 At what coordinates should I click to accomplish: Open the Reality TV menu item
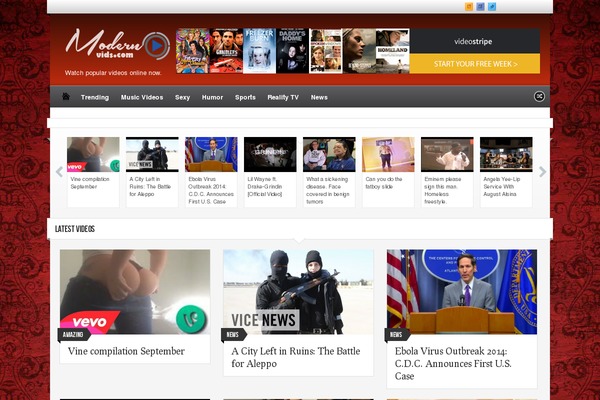tap(283, 97)
